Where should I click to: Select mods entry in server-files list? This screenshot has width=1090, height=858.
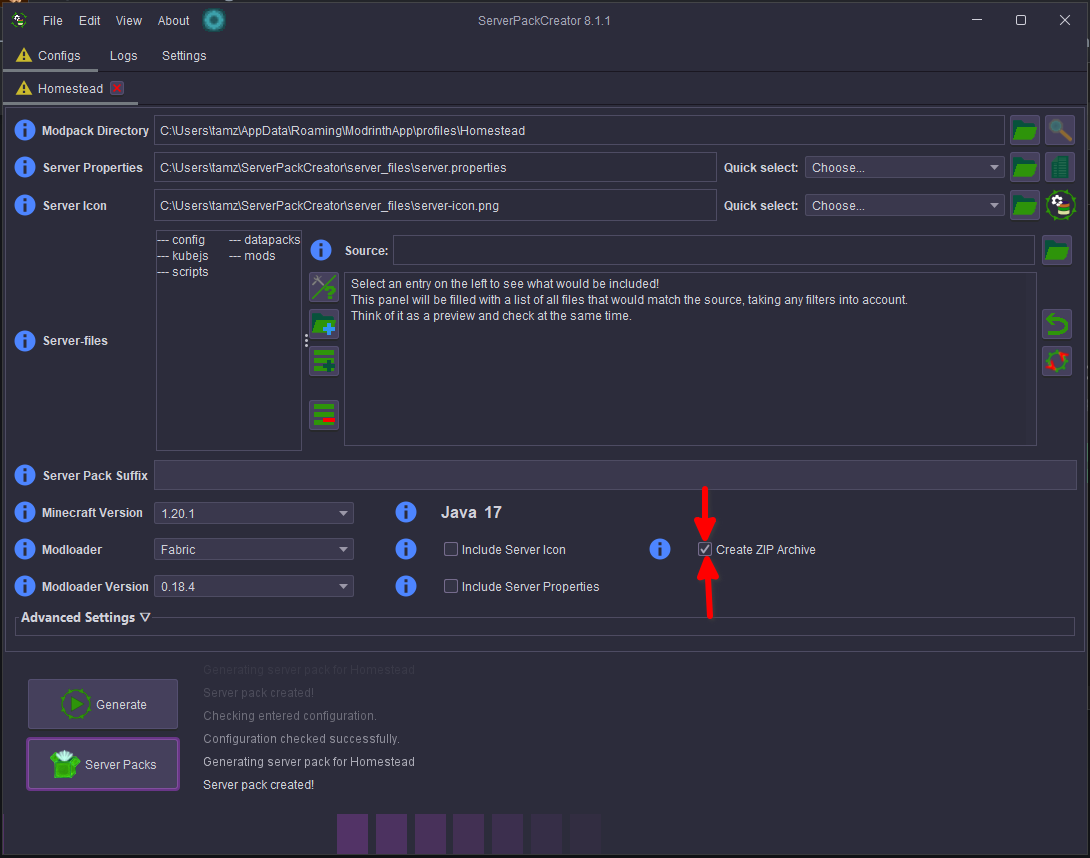pos(252,256)
